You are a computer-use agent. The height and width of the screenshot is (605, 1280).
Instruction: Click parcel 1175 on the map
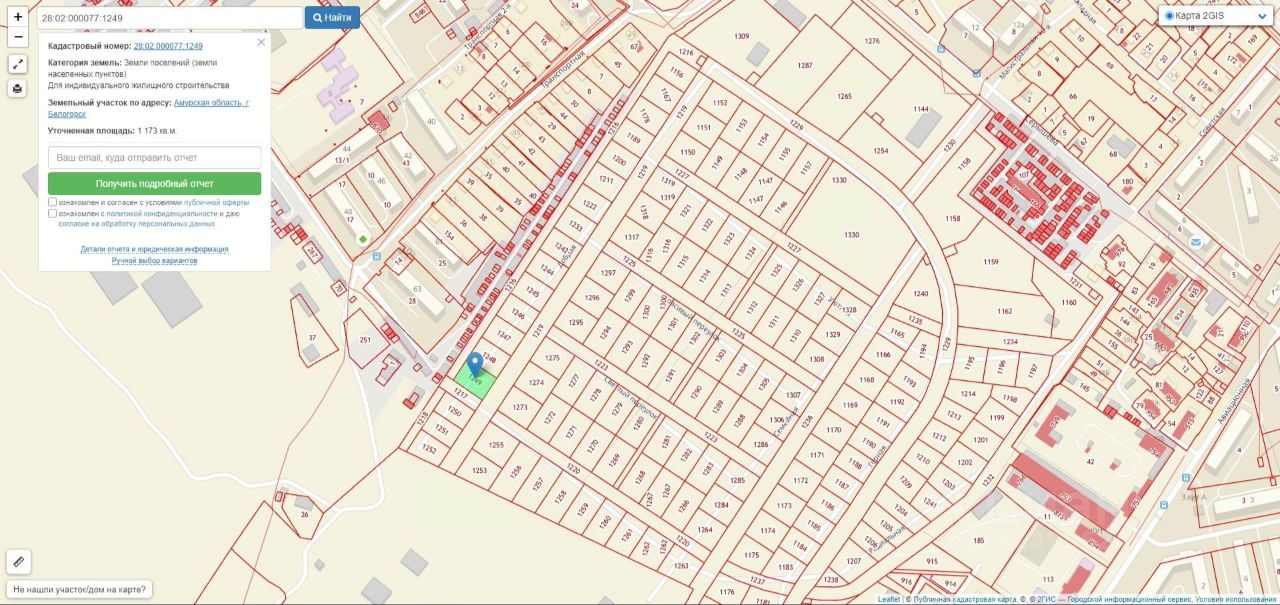pos(752,555)
